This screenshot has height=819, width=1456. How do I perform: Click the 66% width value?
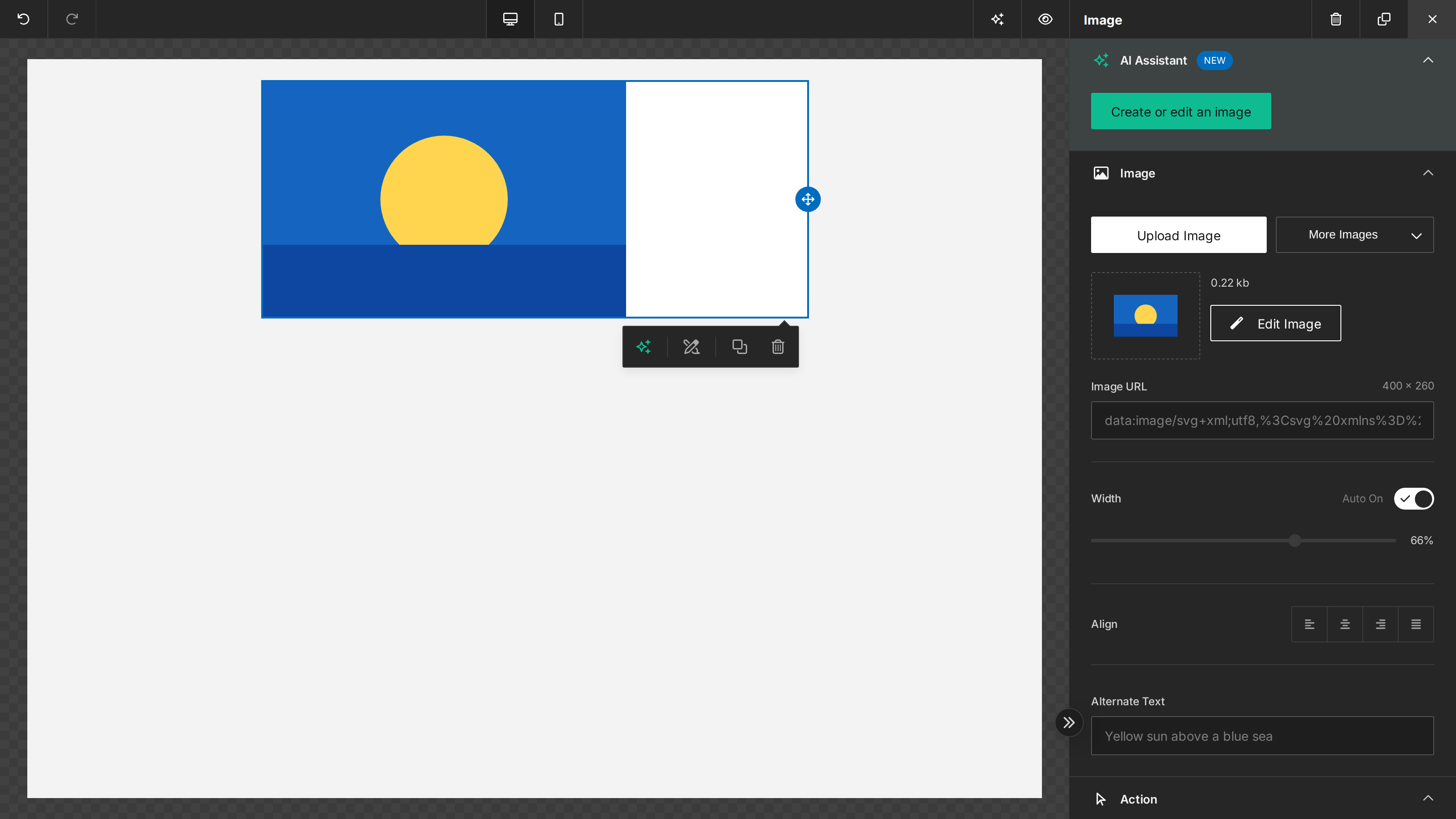click(x=1421, y=541)
